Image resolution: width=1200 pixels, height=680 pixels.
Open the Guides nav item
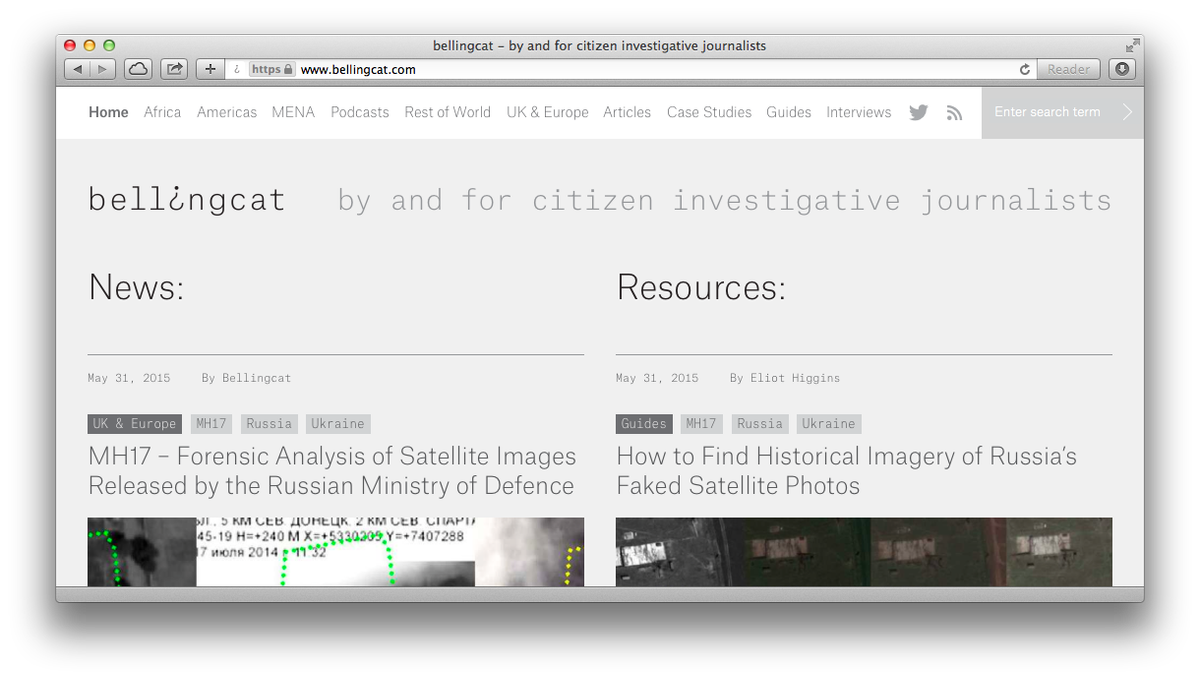pyautogui.click(x=789, y=112)
